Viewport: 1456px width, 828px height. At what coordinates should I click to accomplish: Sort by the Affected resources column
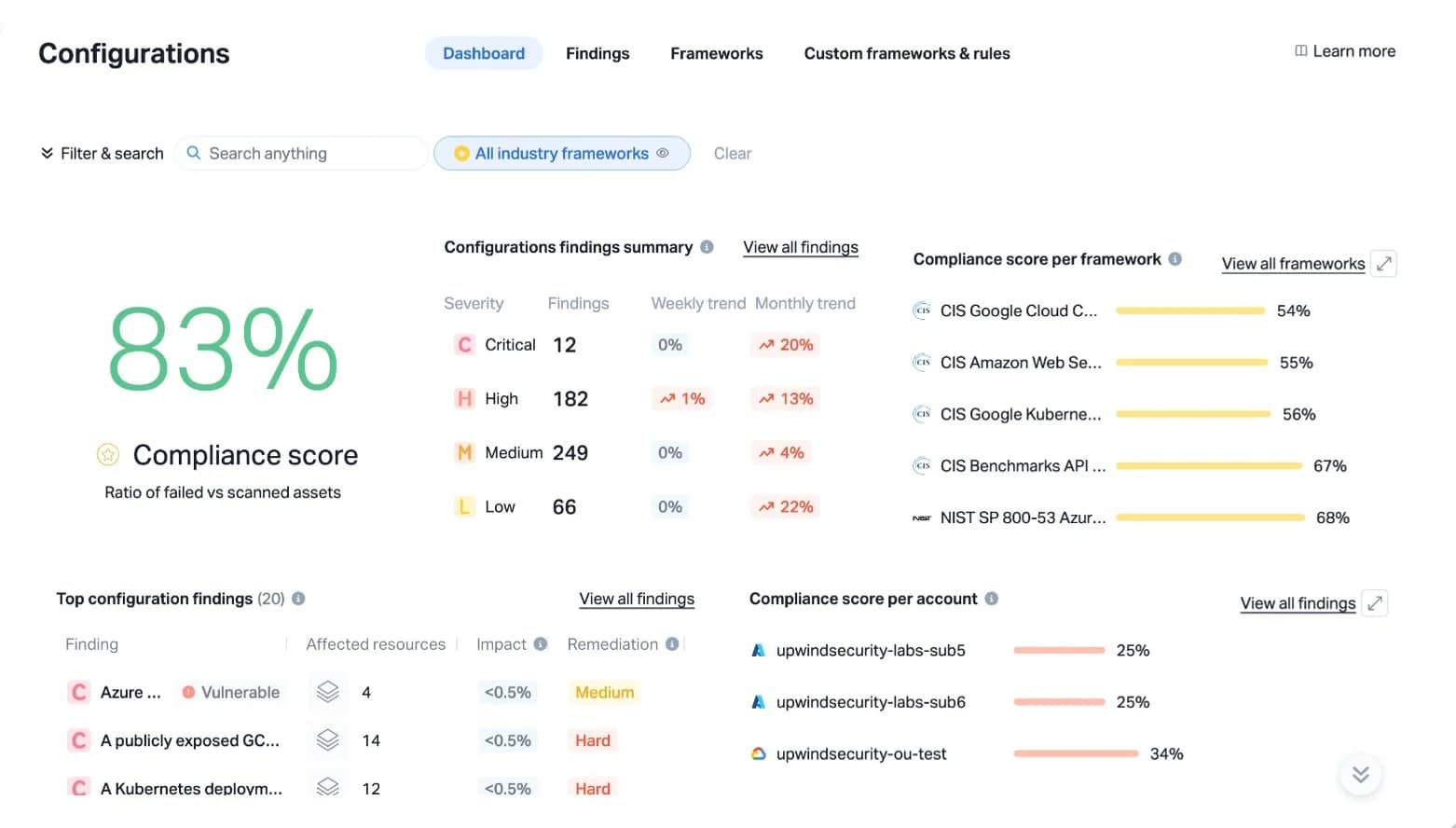(x=376, y=644)
